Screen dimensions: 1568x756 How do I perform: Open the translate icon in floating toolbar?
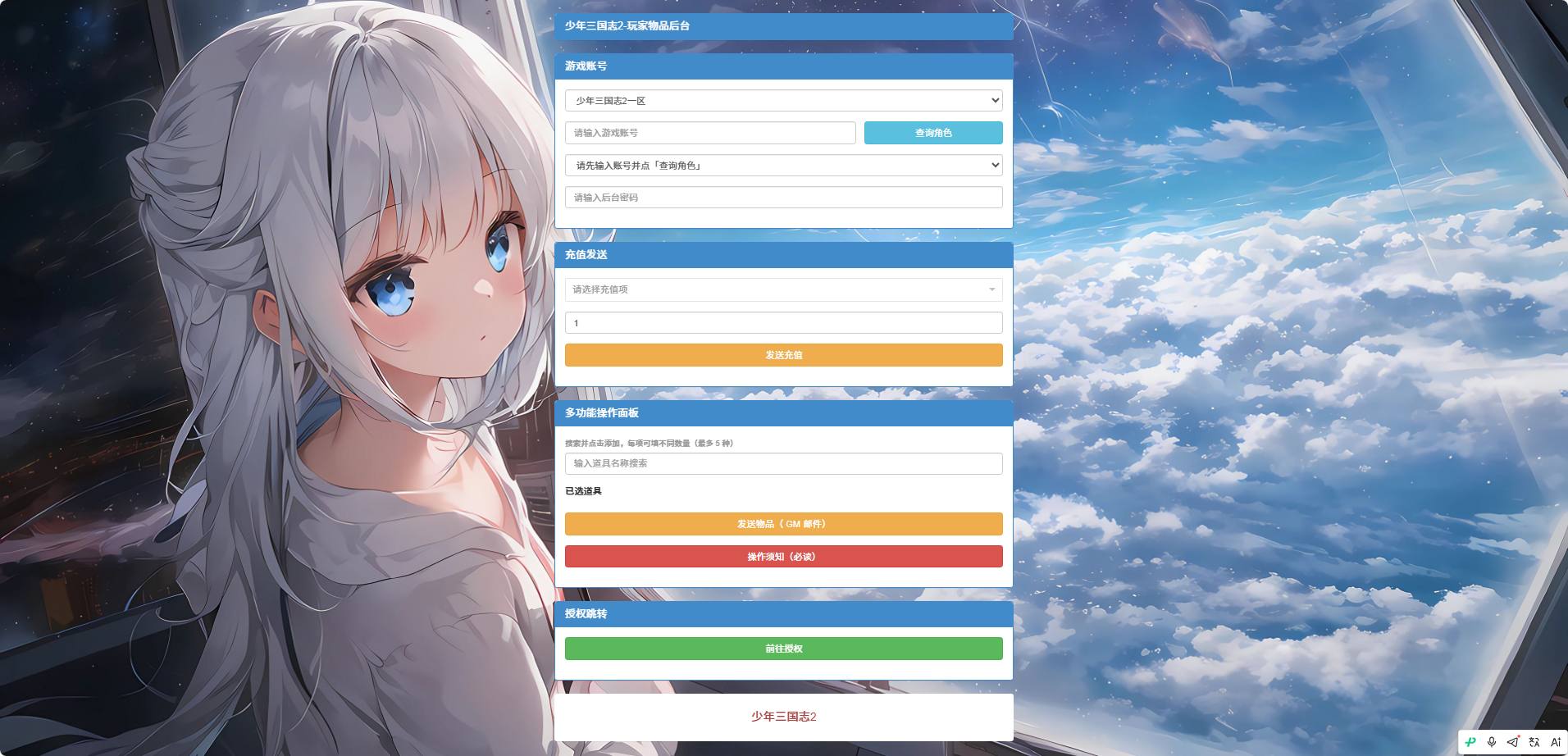(1534, 742)
